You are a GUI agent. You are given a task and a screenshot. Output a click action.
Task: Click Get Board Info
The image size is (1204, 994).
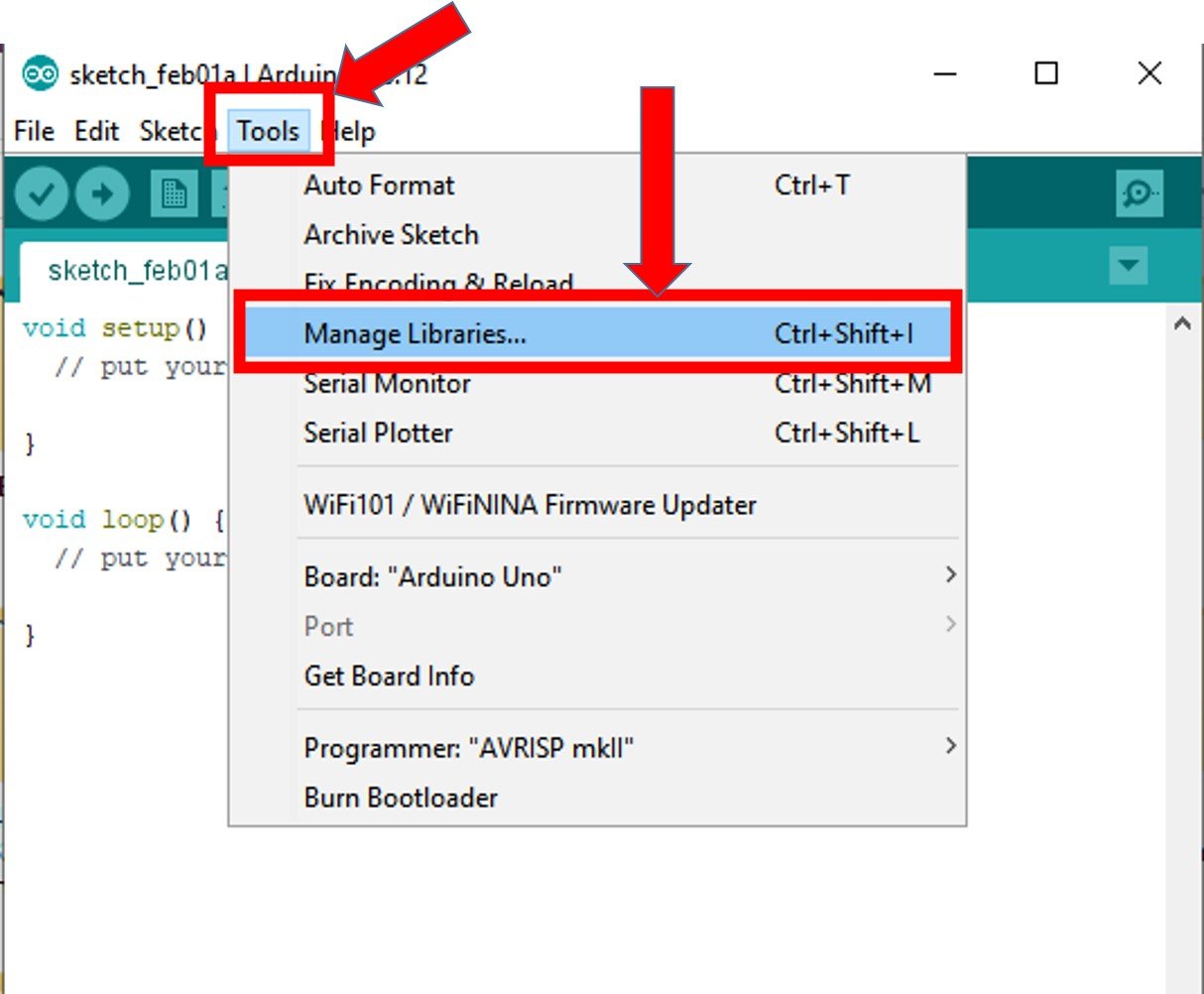pyautogui.click(x=389, y=676)
